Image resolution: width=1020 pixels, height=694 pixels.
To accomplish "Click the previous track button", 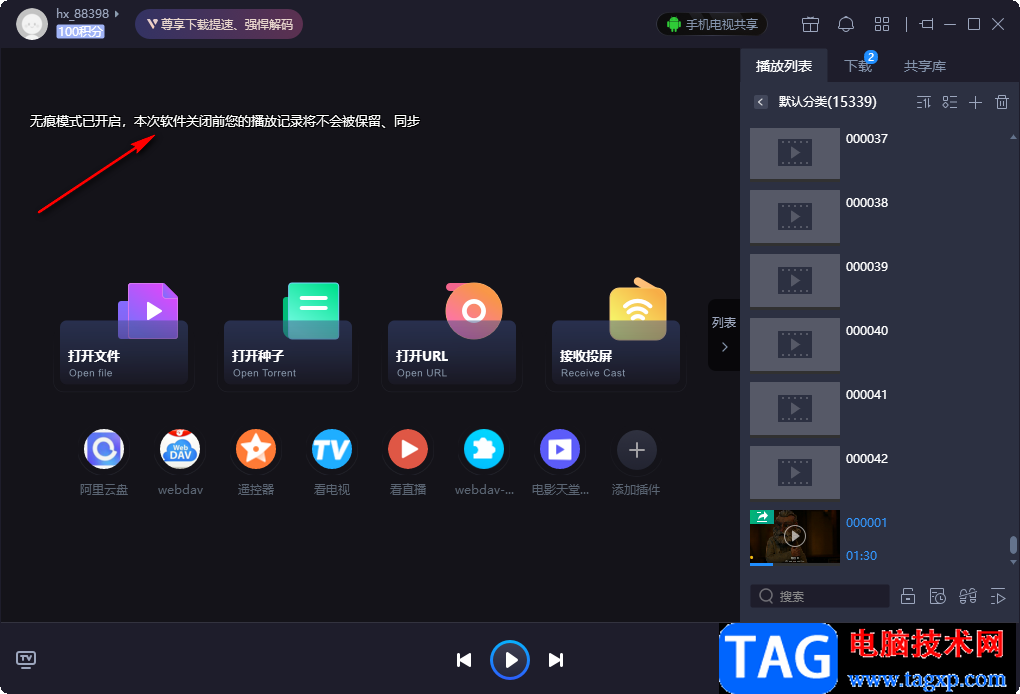I will (464, 660).
